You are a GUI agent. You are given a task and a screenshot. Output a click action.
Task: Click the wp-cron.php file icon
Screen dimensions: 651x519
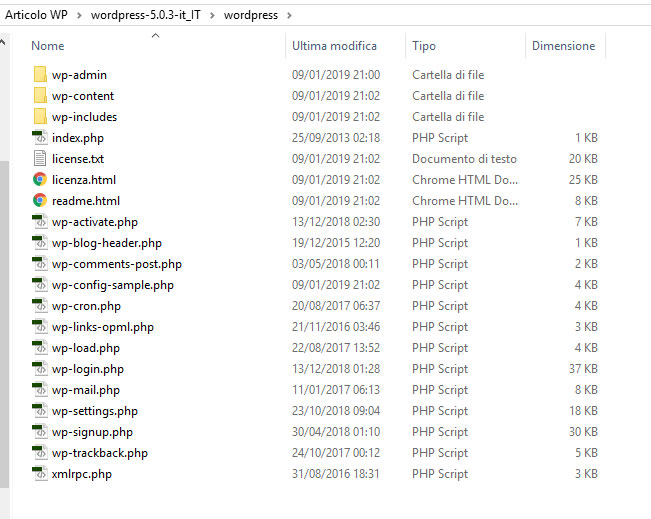coord(40,306)
